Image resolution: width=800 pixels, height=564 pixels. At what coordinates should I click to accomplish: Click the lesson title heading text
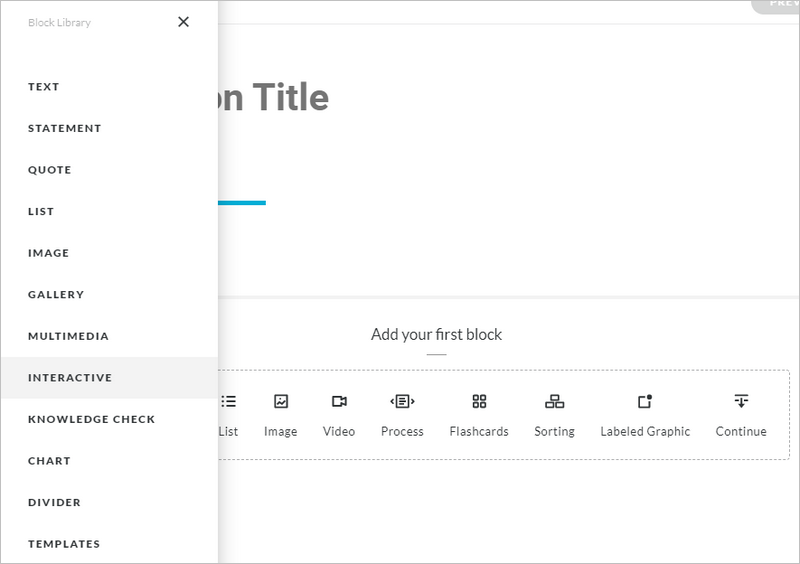click(x=274, y=98)
